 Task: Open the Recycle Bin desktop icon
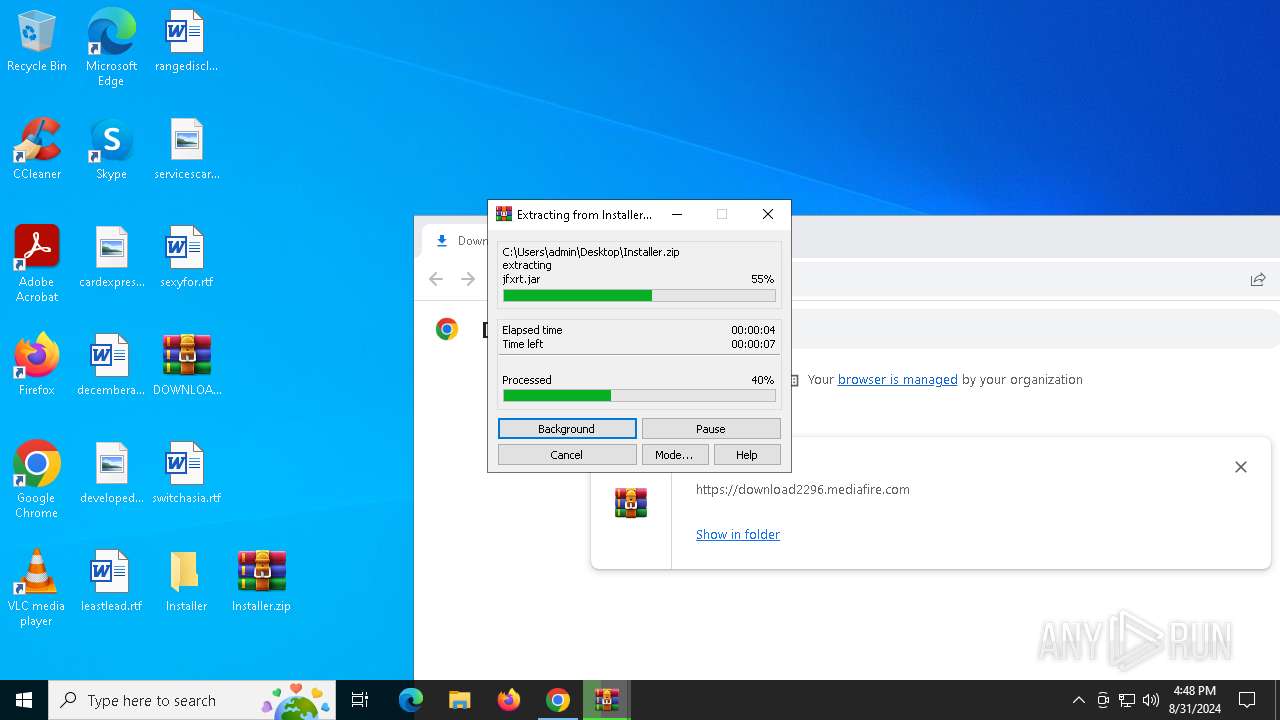pos(37,42)
